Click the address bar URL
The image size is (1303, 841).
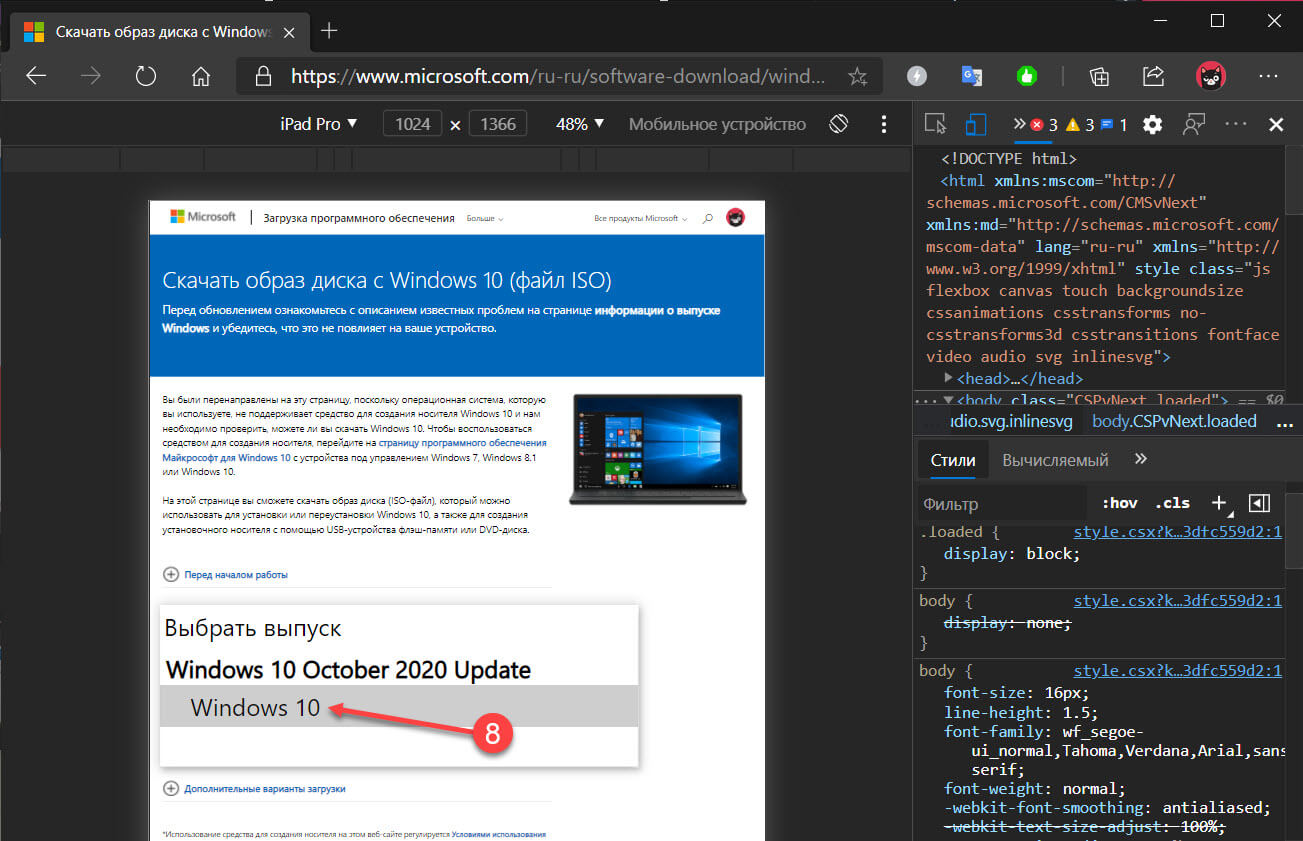(558, 76)
